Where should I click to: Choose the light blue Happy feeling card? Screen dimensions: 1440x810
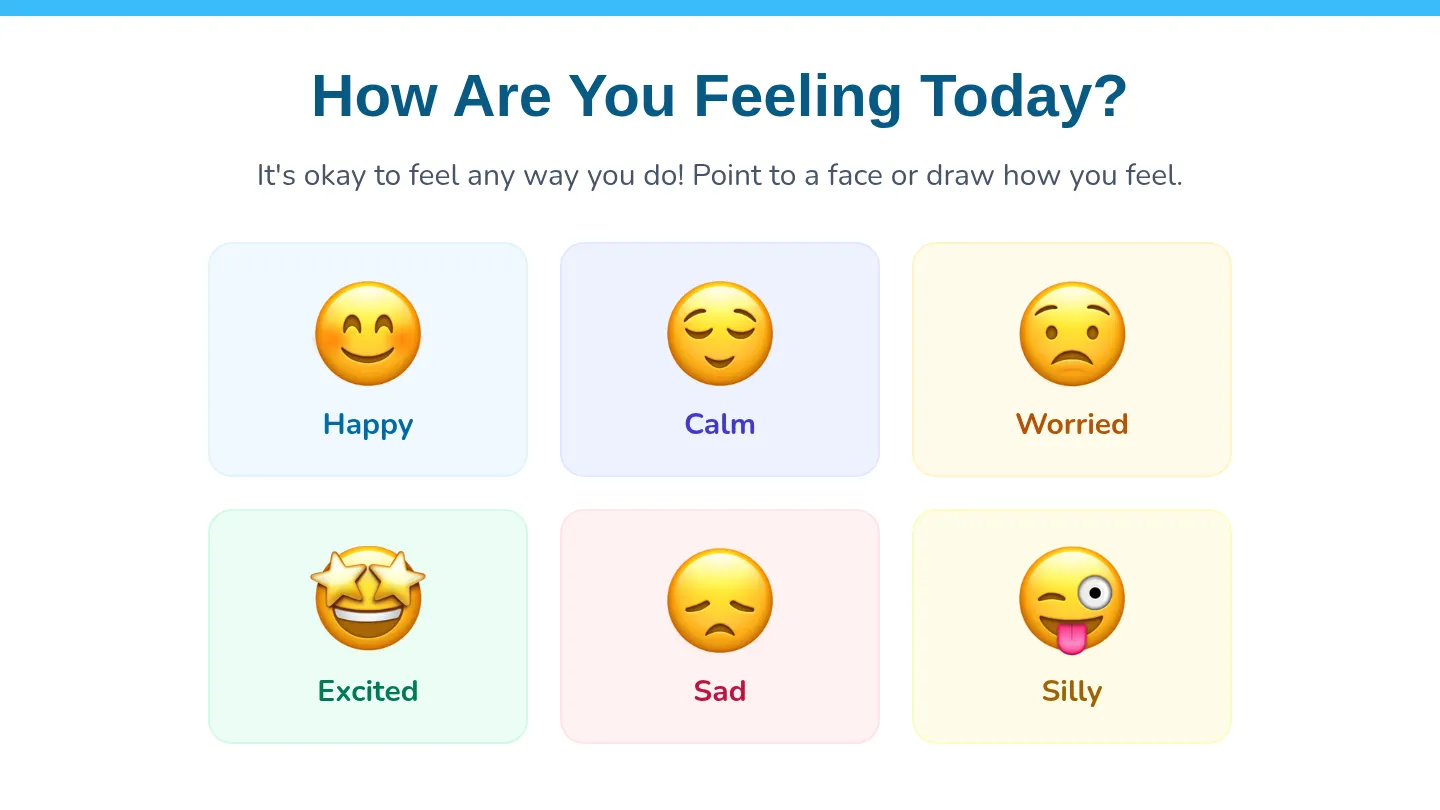[368, 359]
